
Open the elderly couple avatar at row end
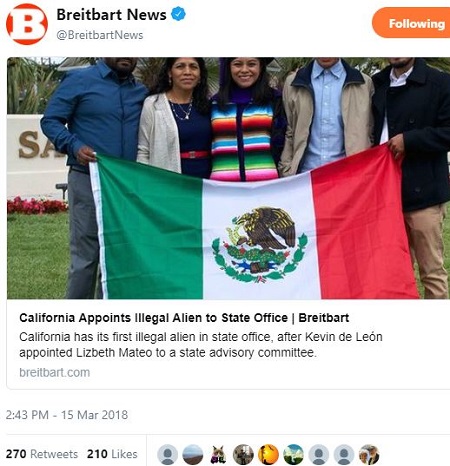tap(369, 454)
